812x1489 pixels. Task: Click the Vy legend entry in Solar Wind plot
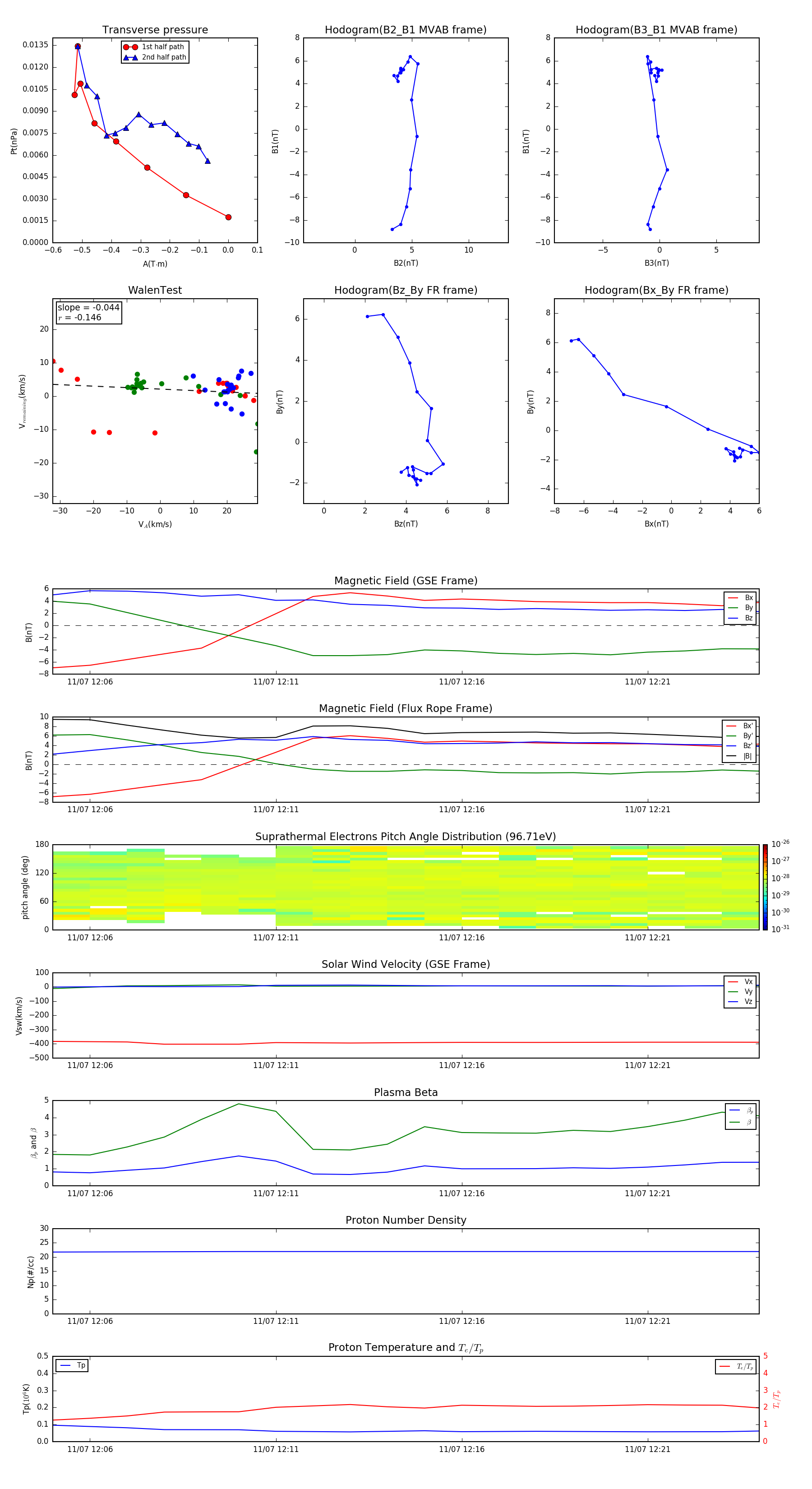click(740, 993)
